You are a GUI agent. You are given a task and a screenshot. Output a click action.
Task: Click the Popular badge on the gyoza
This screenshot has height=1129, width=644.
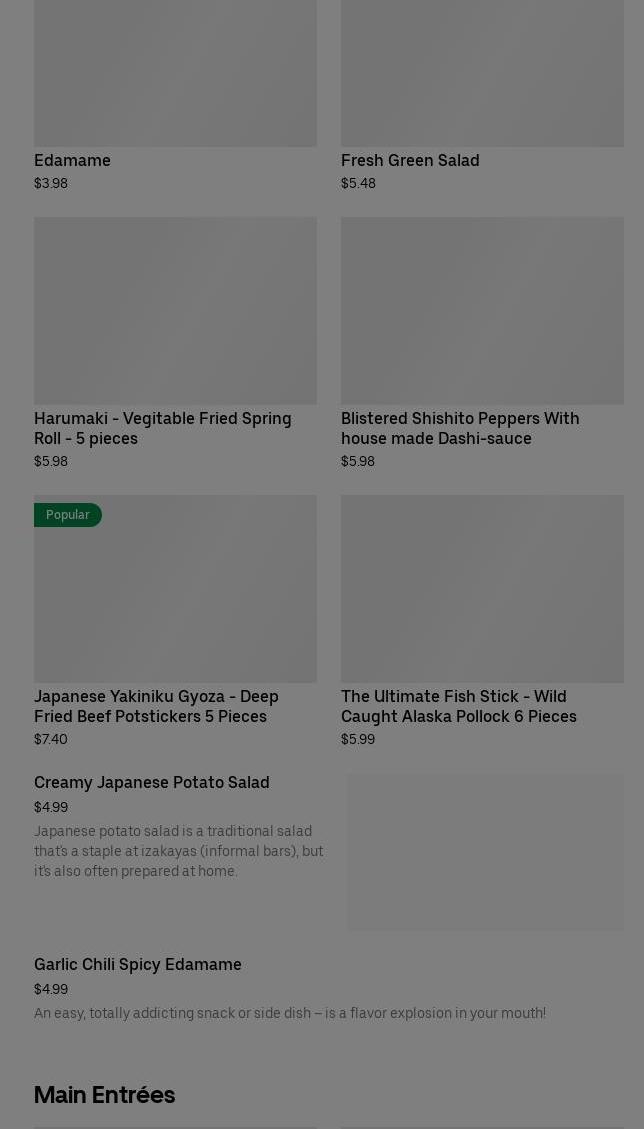click(68, 515)
